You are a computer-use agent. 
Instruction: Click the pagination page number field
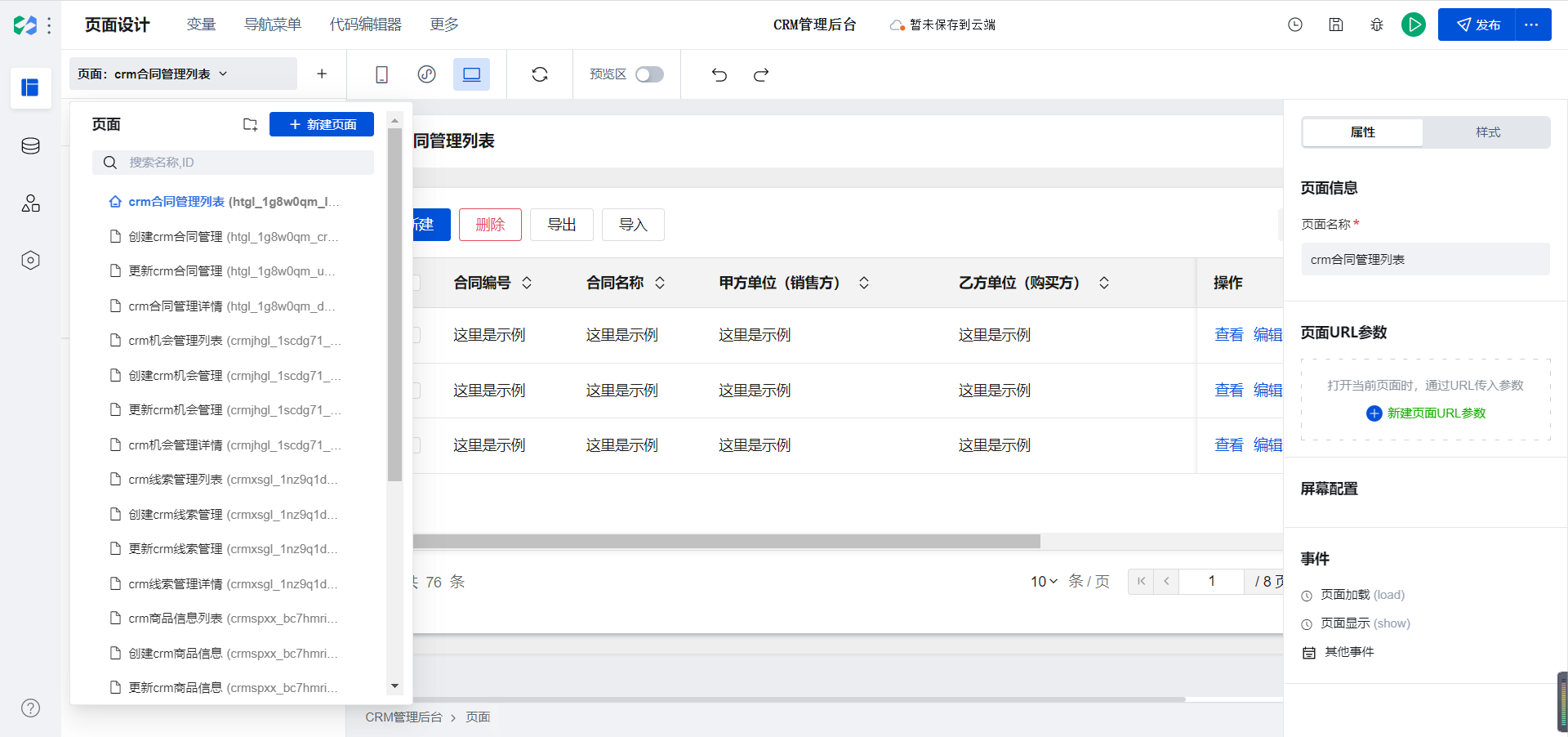coord(1212,582)
